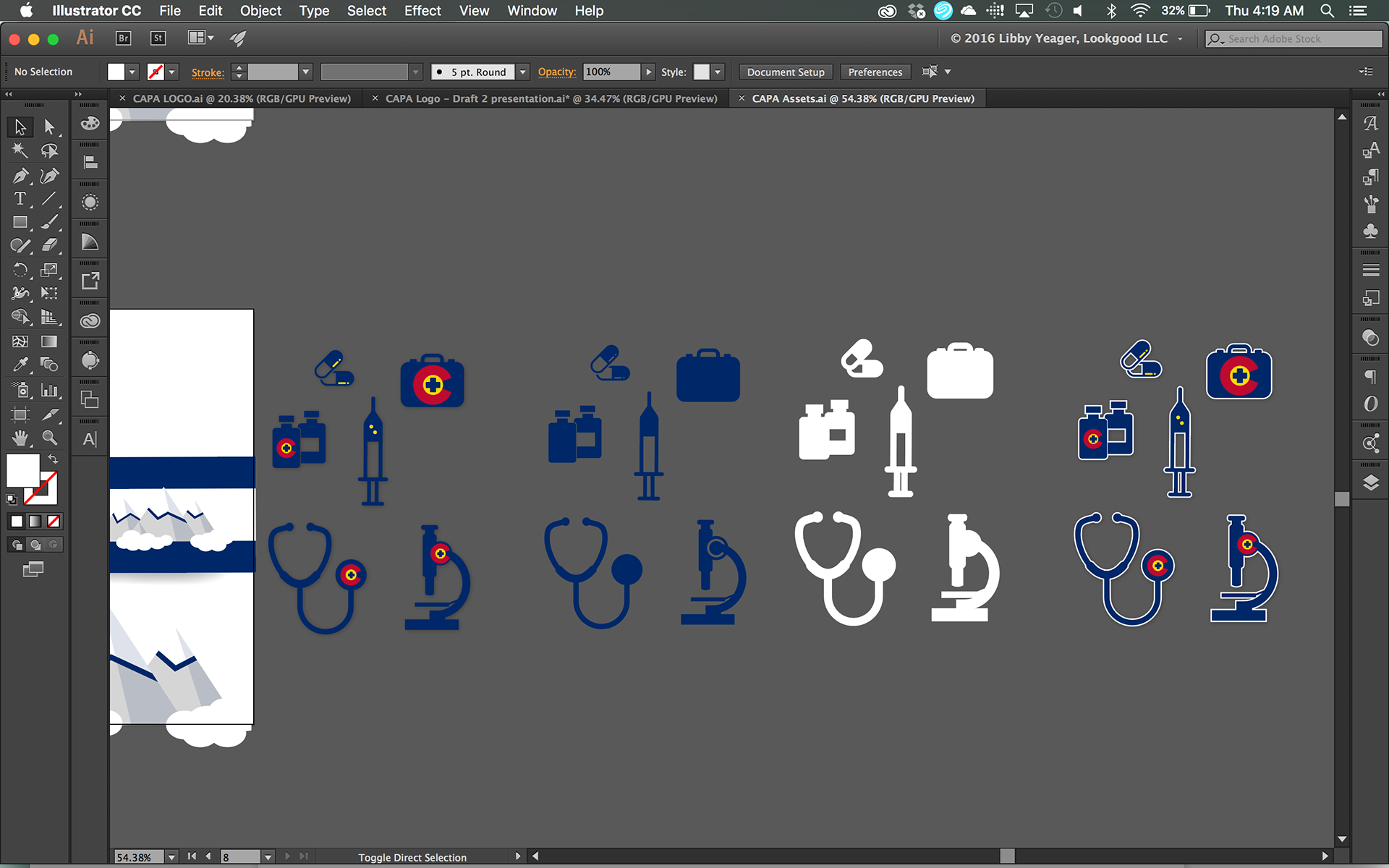1389x868 pixels.
Task: Switch to CAPA Logo Draft 2 presentation tab
Action: point(551,98)
